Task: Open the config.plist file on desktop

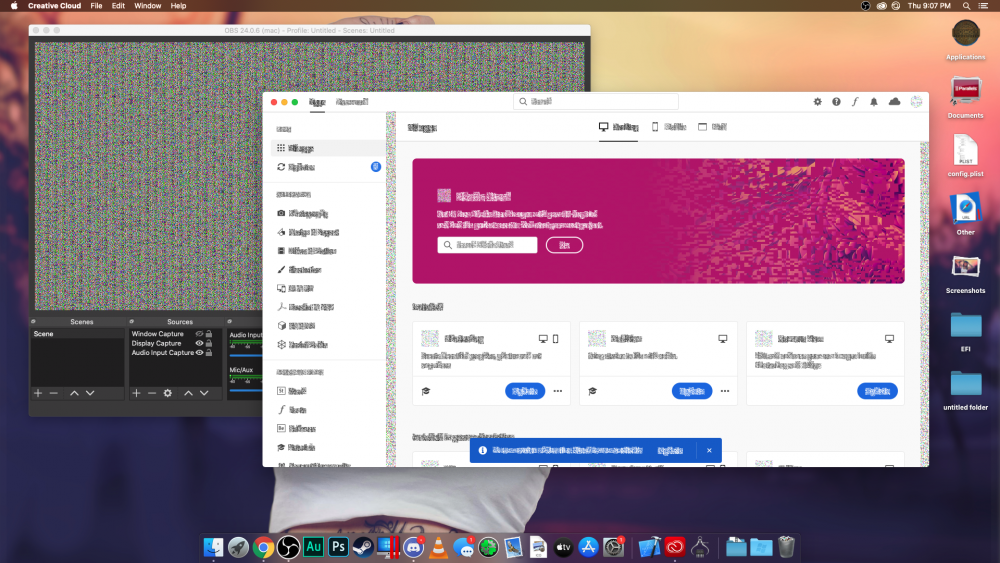Action: point(966,156)
